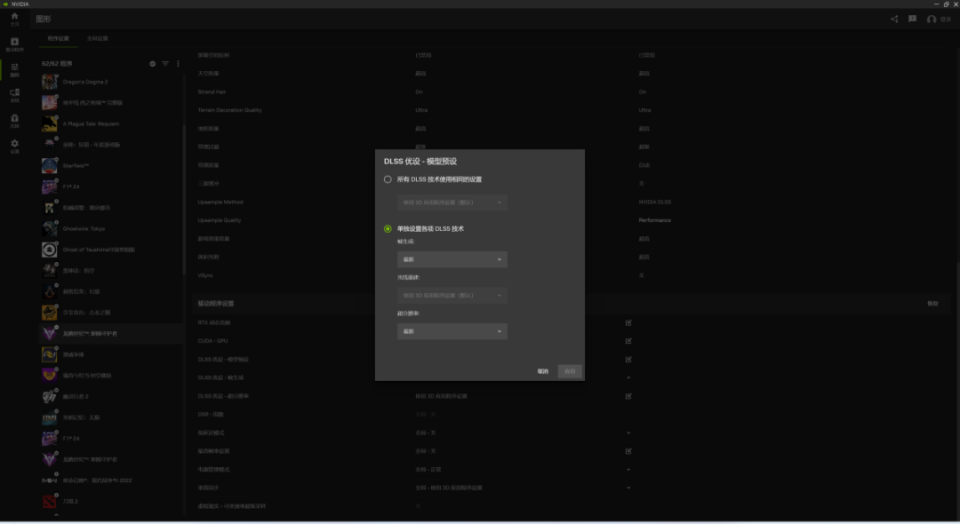Select the Starfield game icon
The image size is (960, 524).
pyautogui.click(x=50, y=165)
